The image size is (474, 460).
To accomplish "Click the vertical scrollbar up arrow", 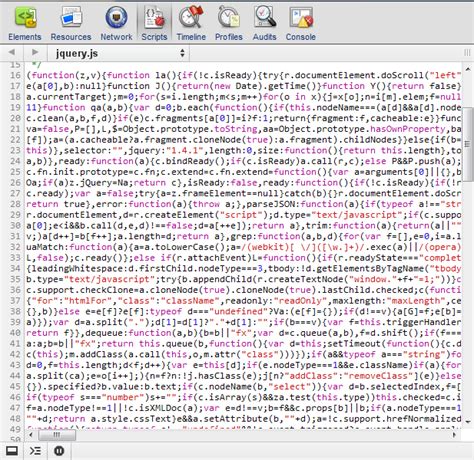I will [x=468, y=69].
